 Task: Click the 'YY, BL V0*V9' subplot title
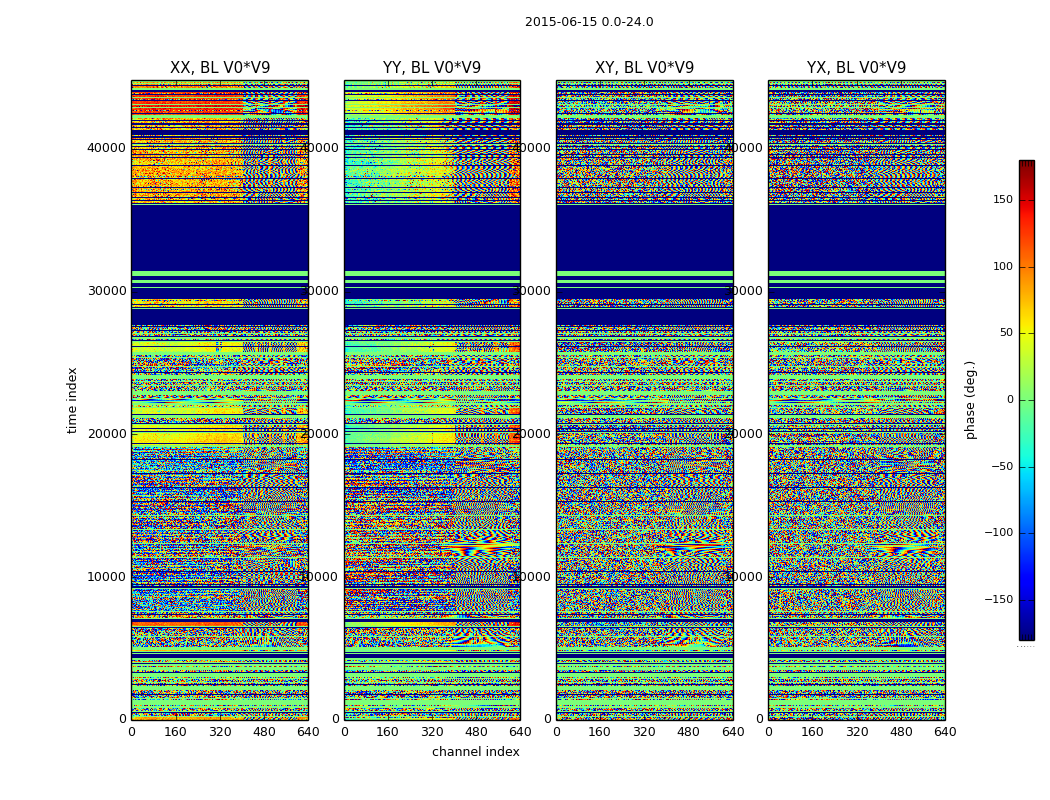tap(432, 68)
